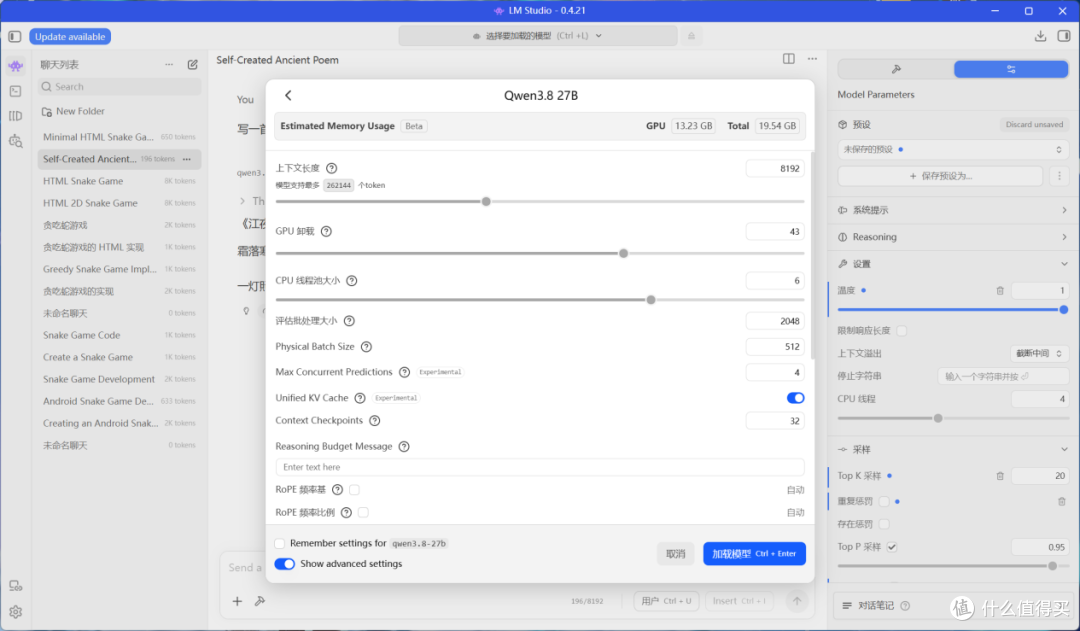
Task: Open the Chat section in sidebar
Action: 15,66
